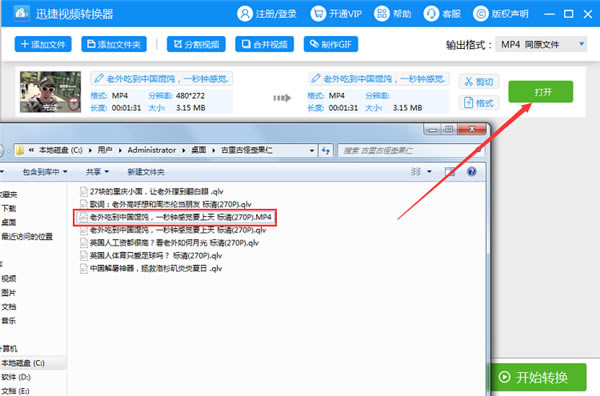Click 用户 in the address path
The width and height of the screenshot is (600, 396).
[x=105, y=150]
